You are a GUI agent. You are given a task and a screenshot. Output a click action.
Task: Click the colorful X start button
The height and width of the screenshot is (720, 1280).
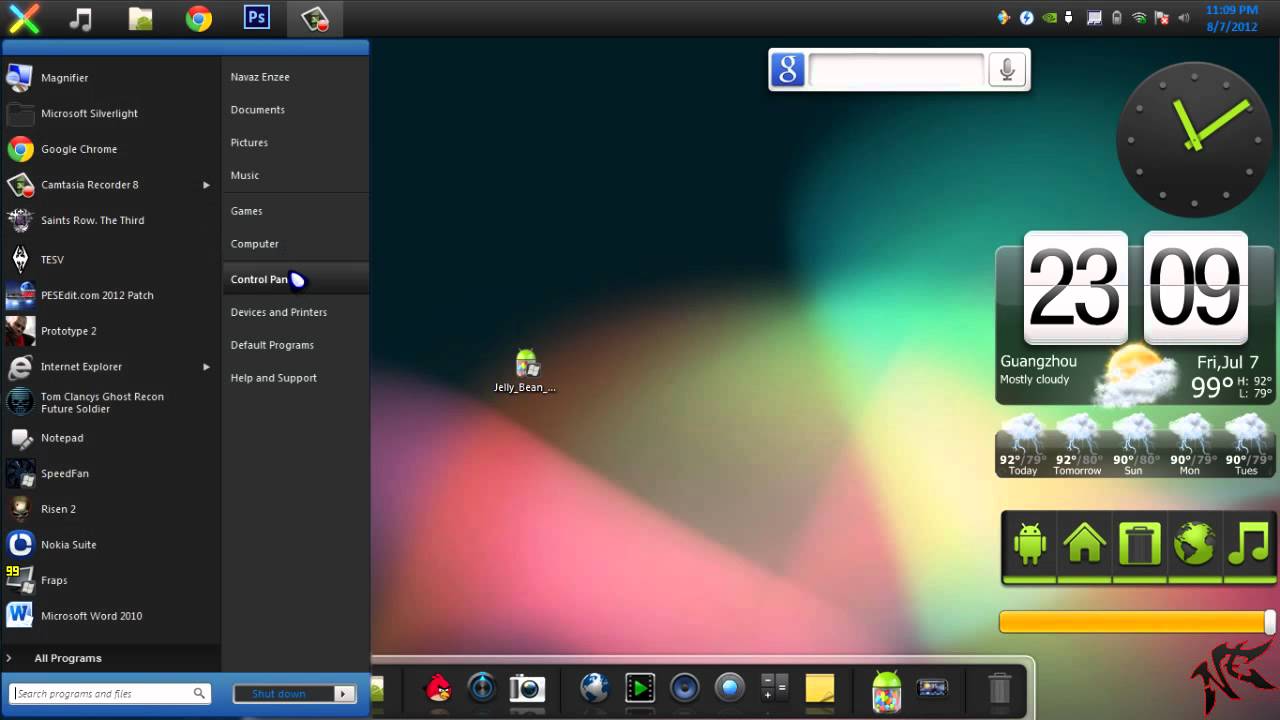[x=23, y=18]
